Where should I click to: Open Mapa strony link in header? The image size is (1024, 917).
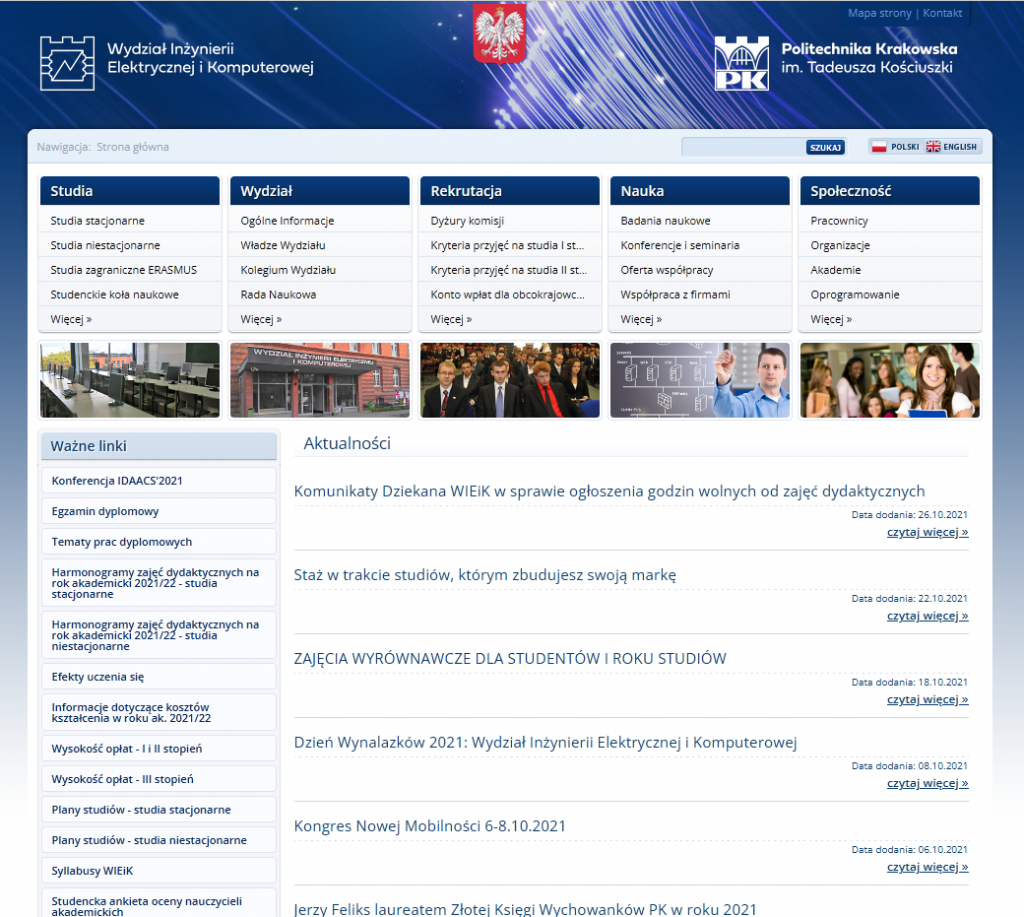click(x=879, y=13)
